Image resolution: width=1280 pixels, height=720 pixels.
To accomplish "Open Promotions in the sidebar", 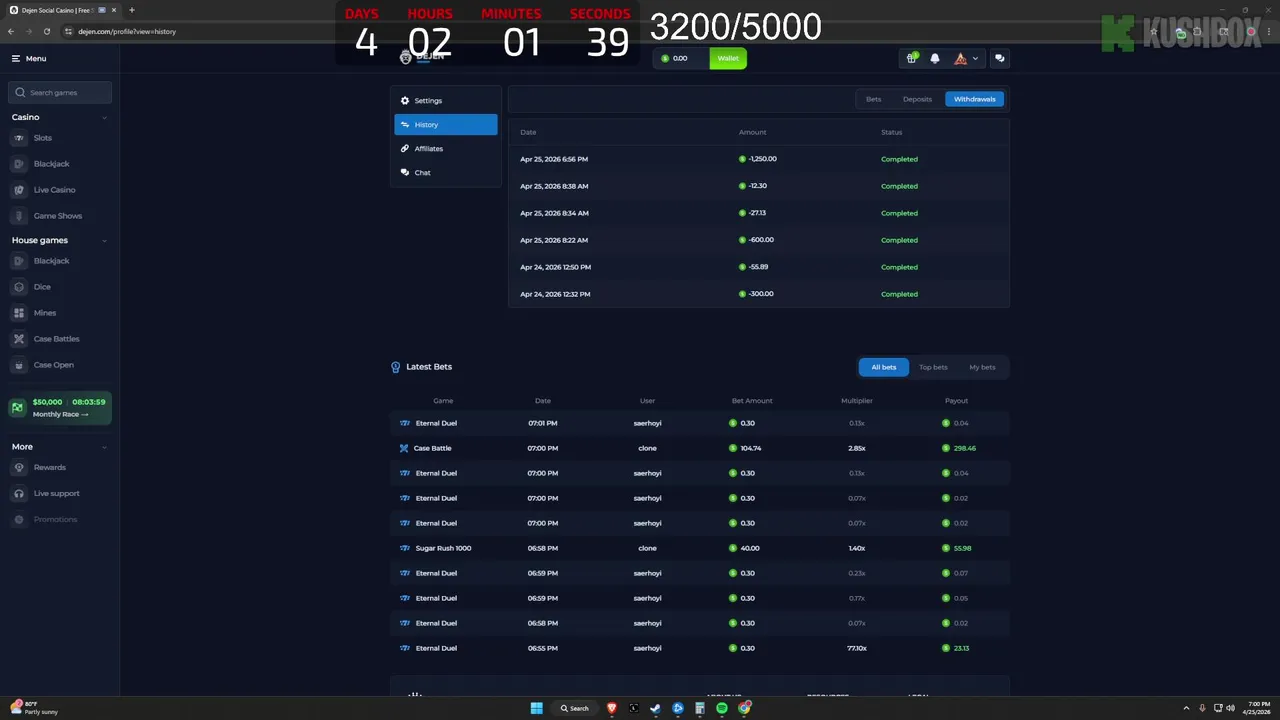I will (55, 520).
